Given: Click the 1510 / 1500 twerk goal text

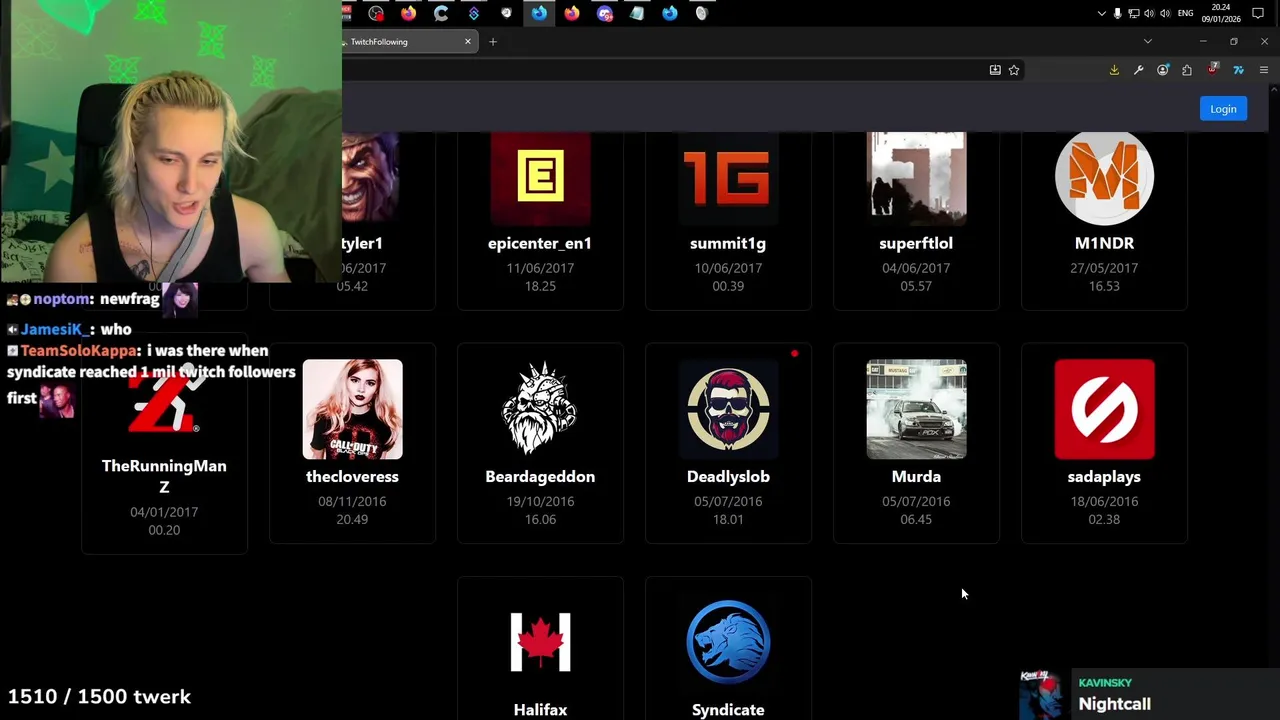Looking at the screenshot, I should pyautogui.click(x=99, y=696).
